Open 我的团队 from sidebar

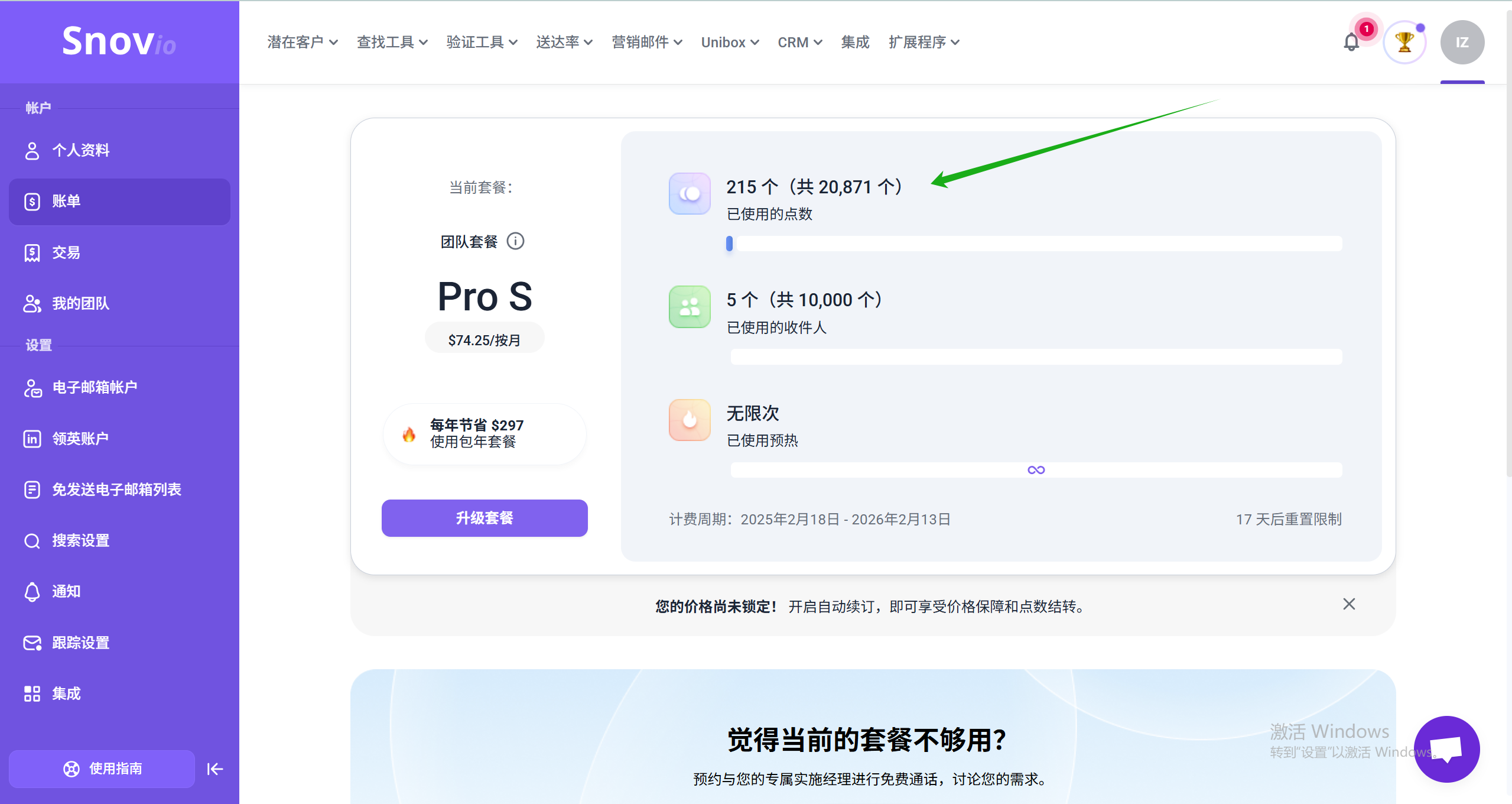click(x=119, y=303)
